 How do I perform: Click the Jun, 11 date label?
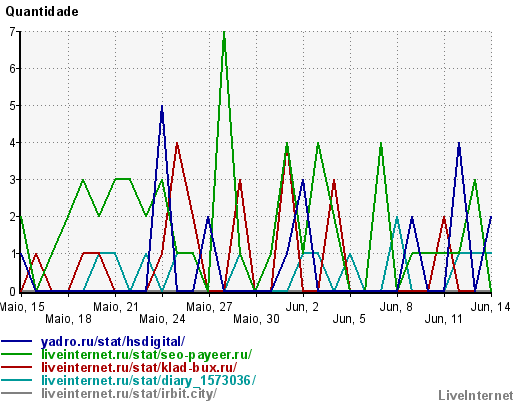click(x=444, y=319)
